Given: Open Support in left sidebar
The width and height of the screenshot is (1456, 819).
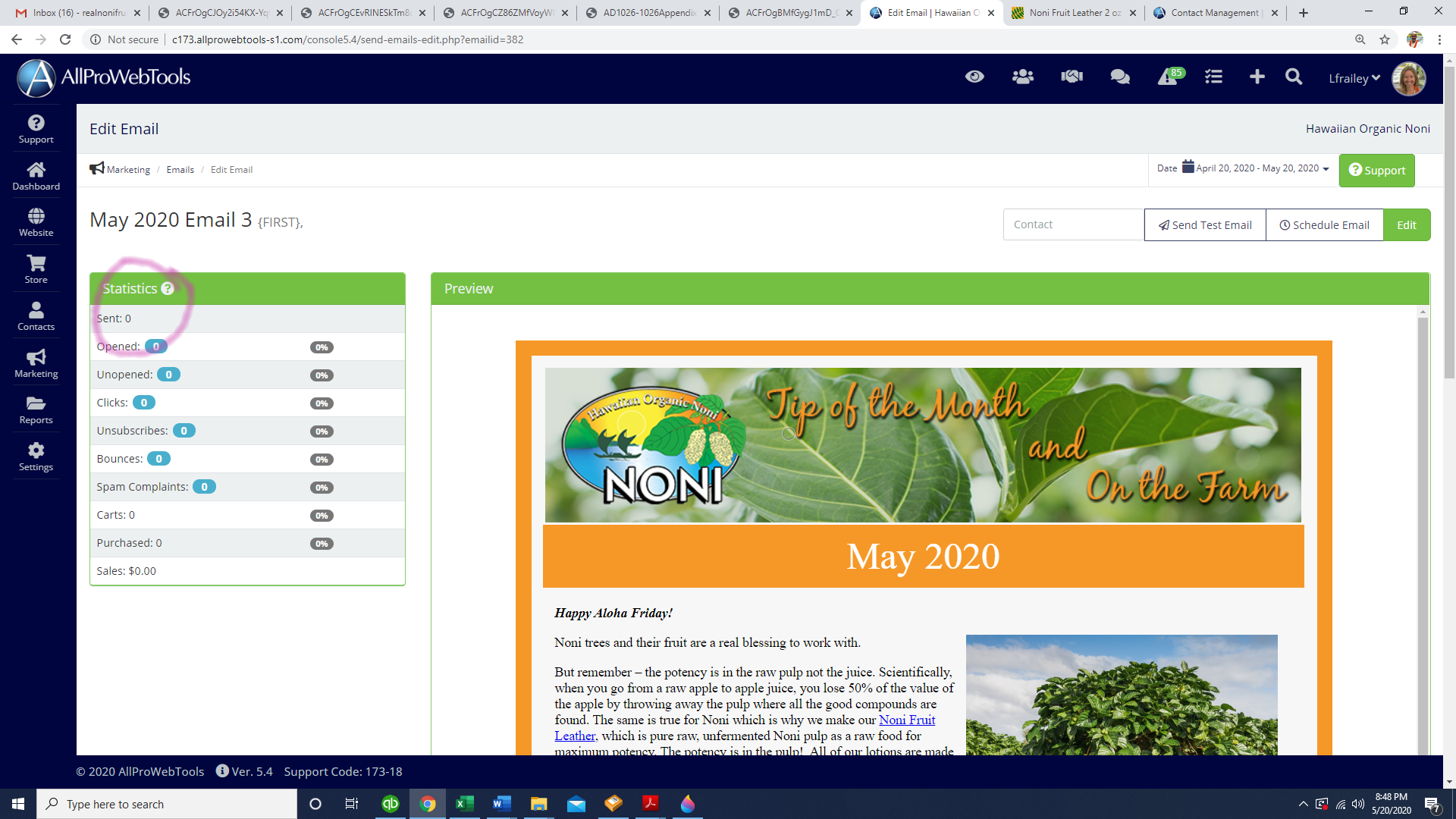Looking at the screenshot, I should pos(36,129).
